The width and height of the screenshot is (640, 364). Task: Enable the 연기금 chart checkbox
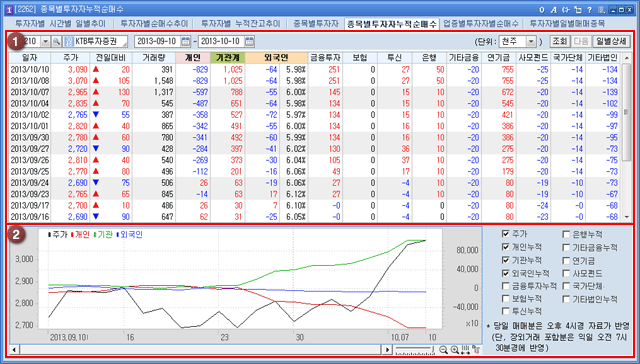[566, 260]
